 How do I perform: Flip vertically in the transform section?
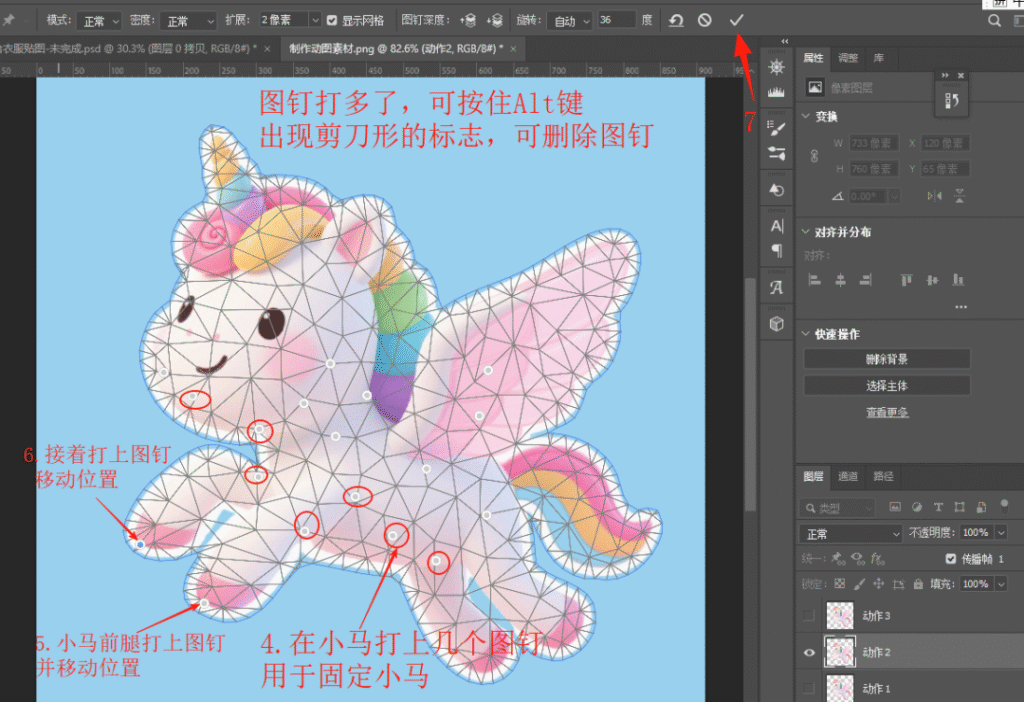(x=959, y=196)
